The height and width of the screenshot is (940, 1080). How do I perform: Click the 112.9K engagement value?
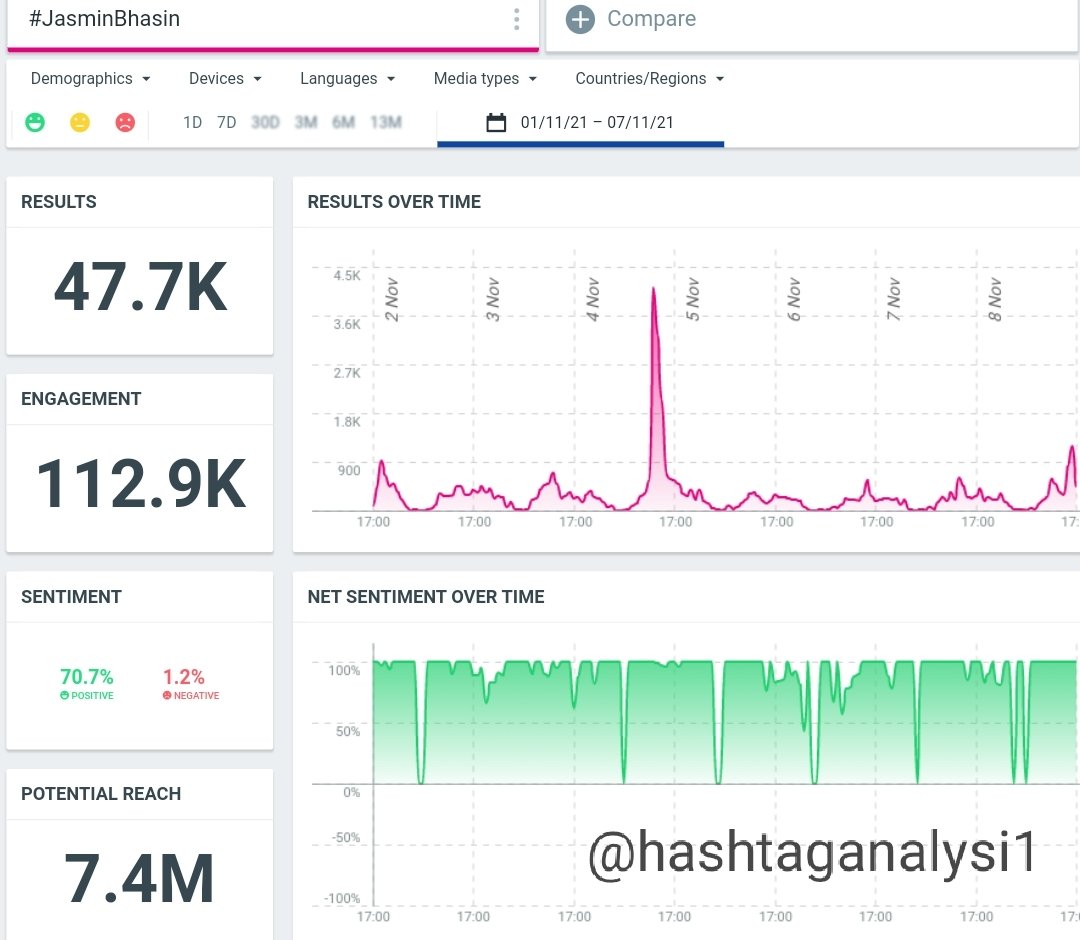click(x=141, y=485)
